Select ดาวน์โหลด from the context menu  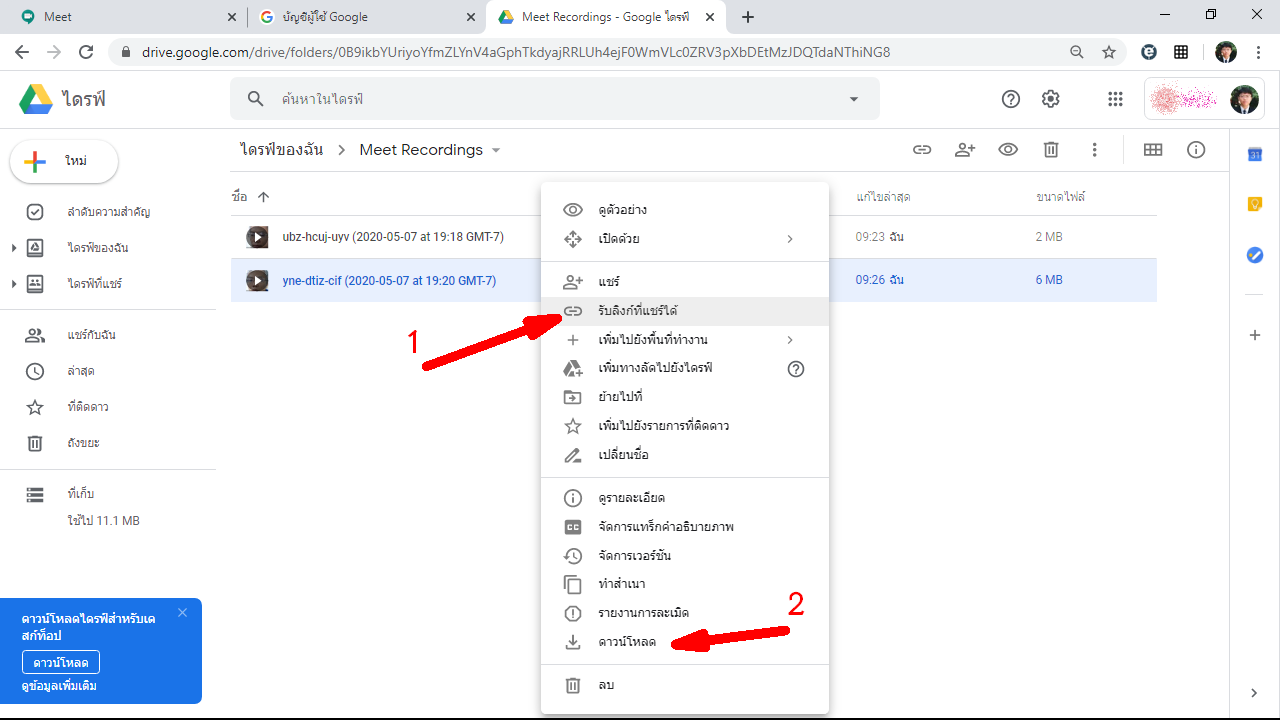[x=627, y=642]
